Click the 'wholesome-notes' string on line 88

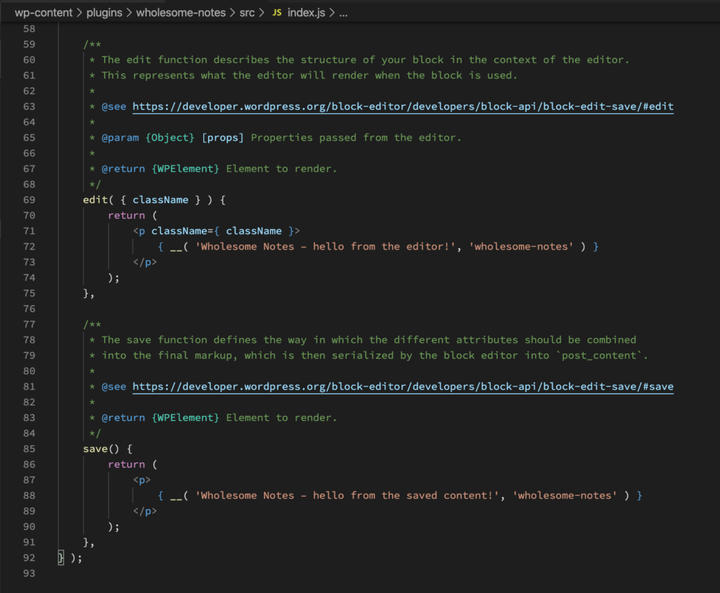(x=565, y=496)
